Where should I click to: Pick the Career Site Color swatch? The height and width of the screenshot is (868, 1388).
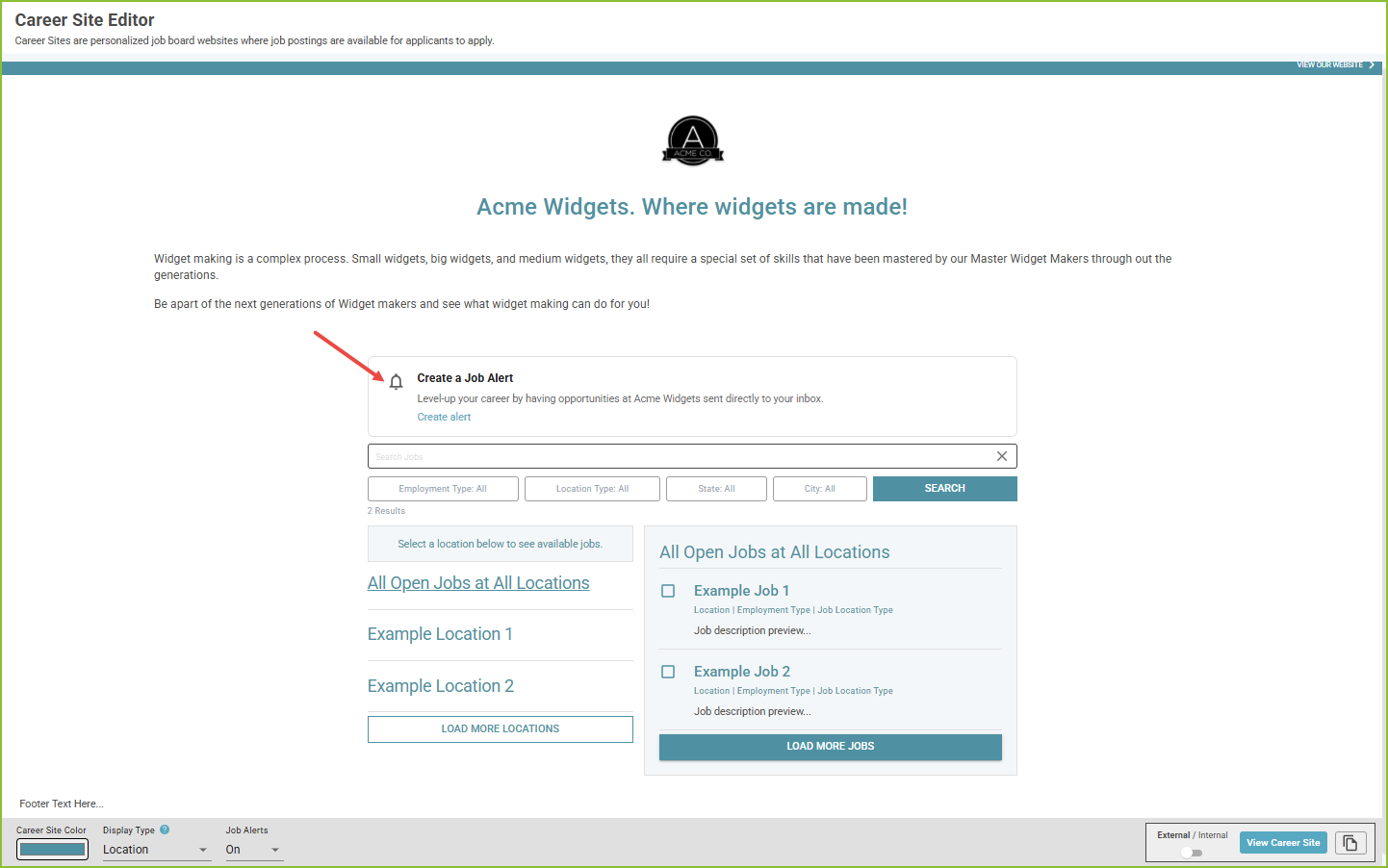[x=53, y=850]
